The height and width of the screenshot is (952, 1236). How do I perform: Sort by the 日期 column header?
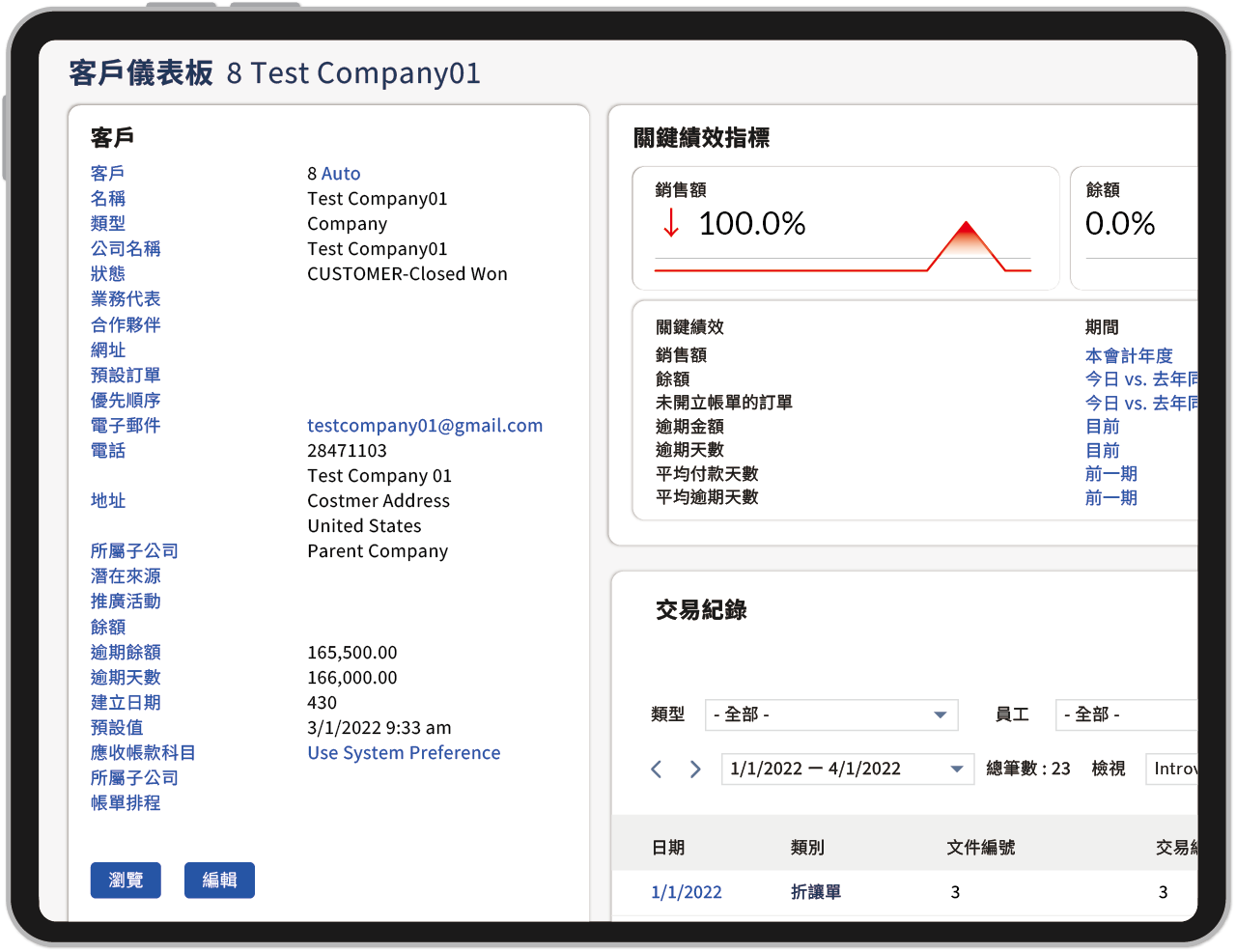(668, 848)
